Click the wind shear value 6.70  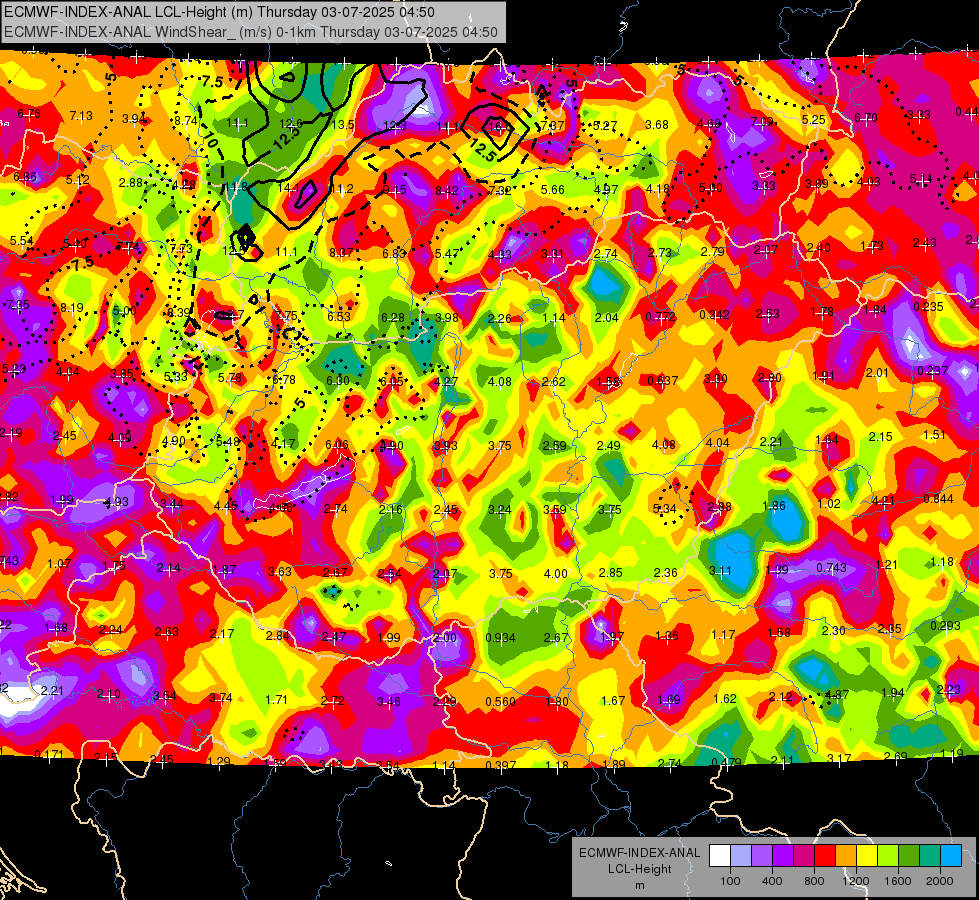(866, 117)
